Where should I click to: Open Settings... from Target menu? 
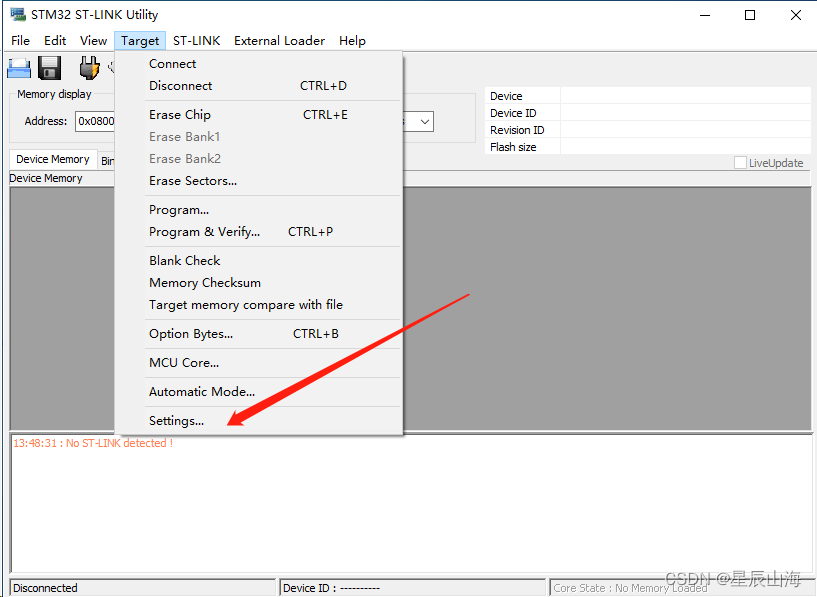(259, 421)
